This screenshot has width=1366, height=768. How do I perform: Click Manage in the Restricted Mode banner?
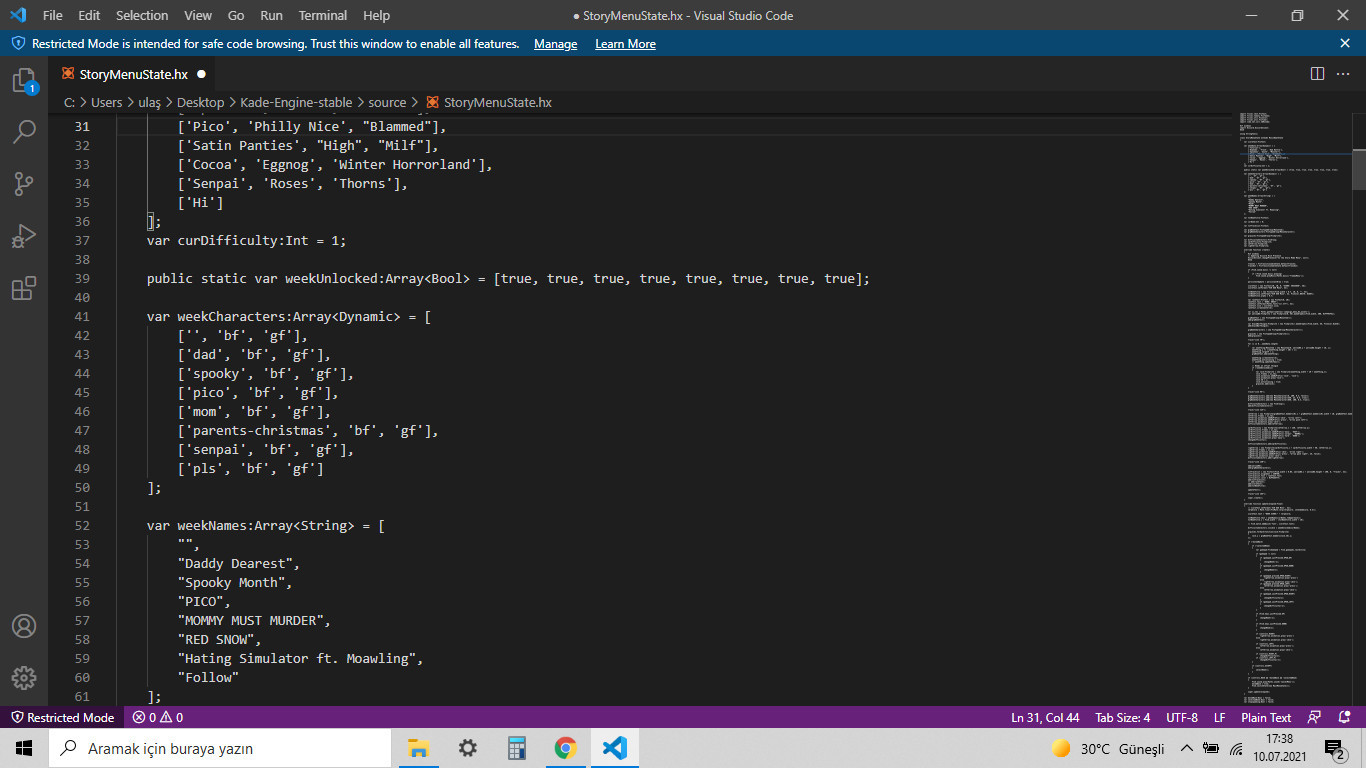point(555,43)
